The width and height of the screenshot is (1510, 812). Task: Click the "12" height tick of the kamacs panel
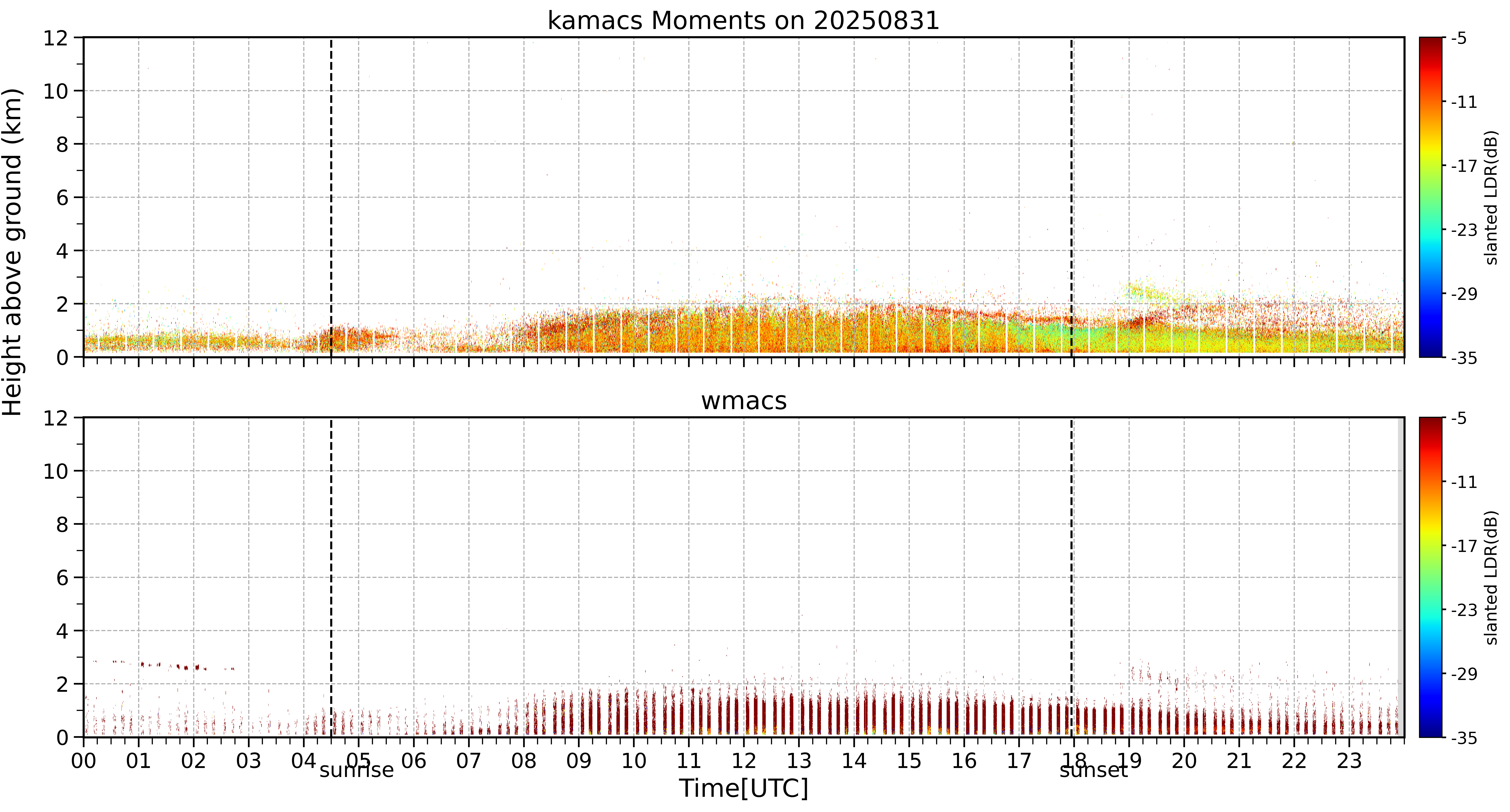click(56, 38)
